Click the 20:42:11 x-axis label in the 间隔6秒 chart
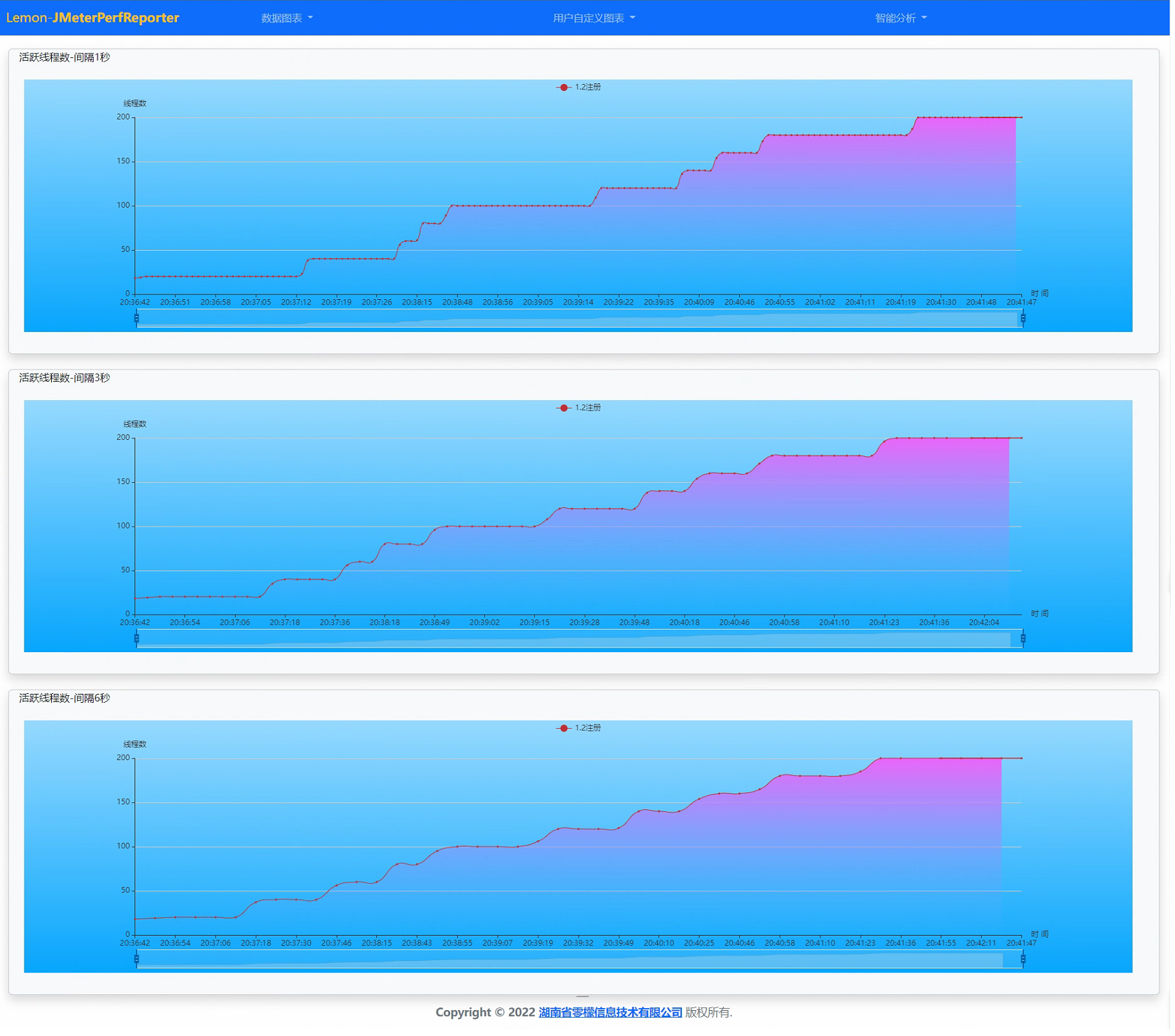The width and height of the screenshot is (1175, 1036). (981, 942)
